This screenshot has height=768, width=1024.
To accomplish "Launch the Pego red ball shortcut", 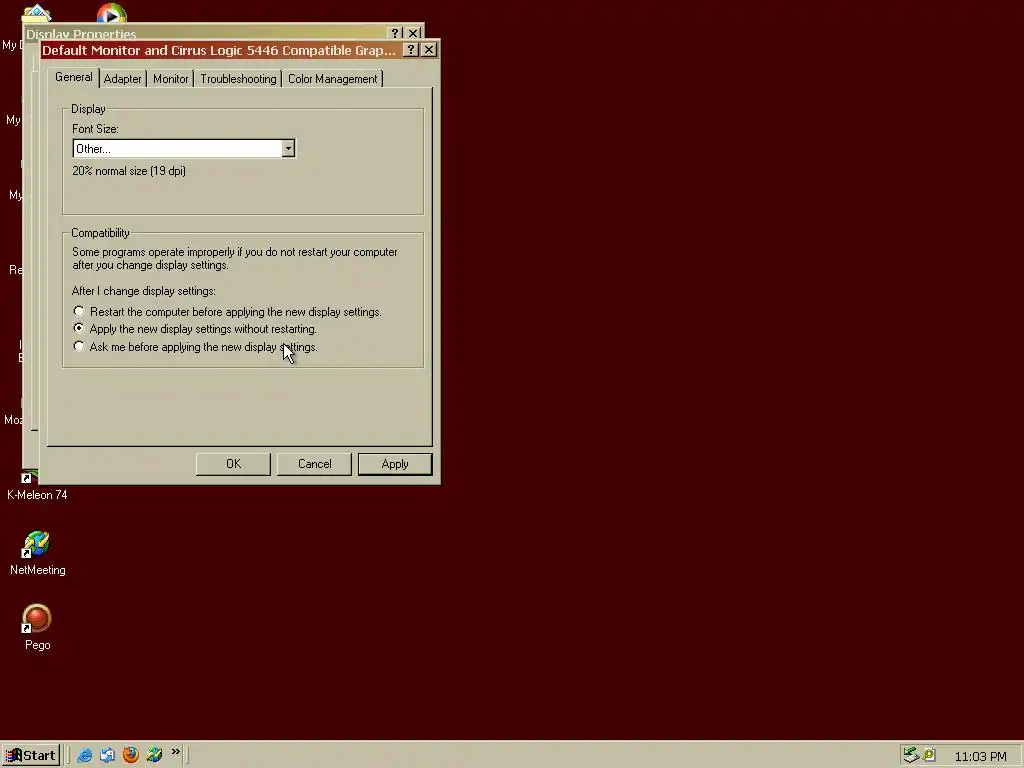I will [x=37, y=627].
